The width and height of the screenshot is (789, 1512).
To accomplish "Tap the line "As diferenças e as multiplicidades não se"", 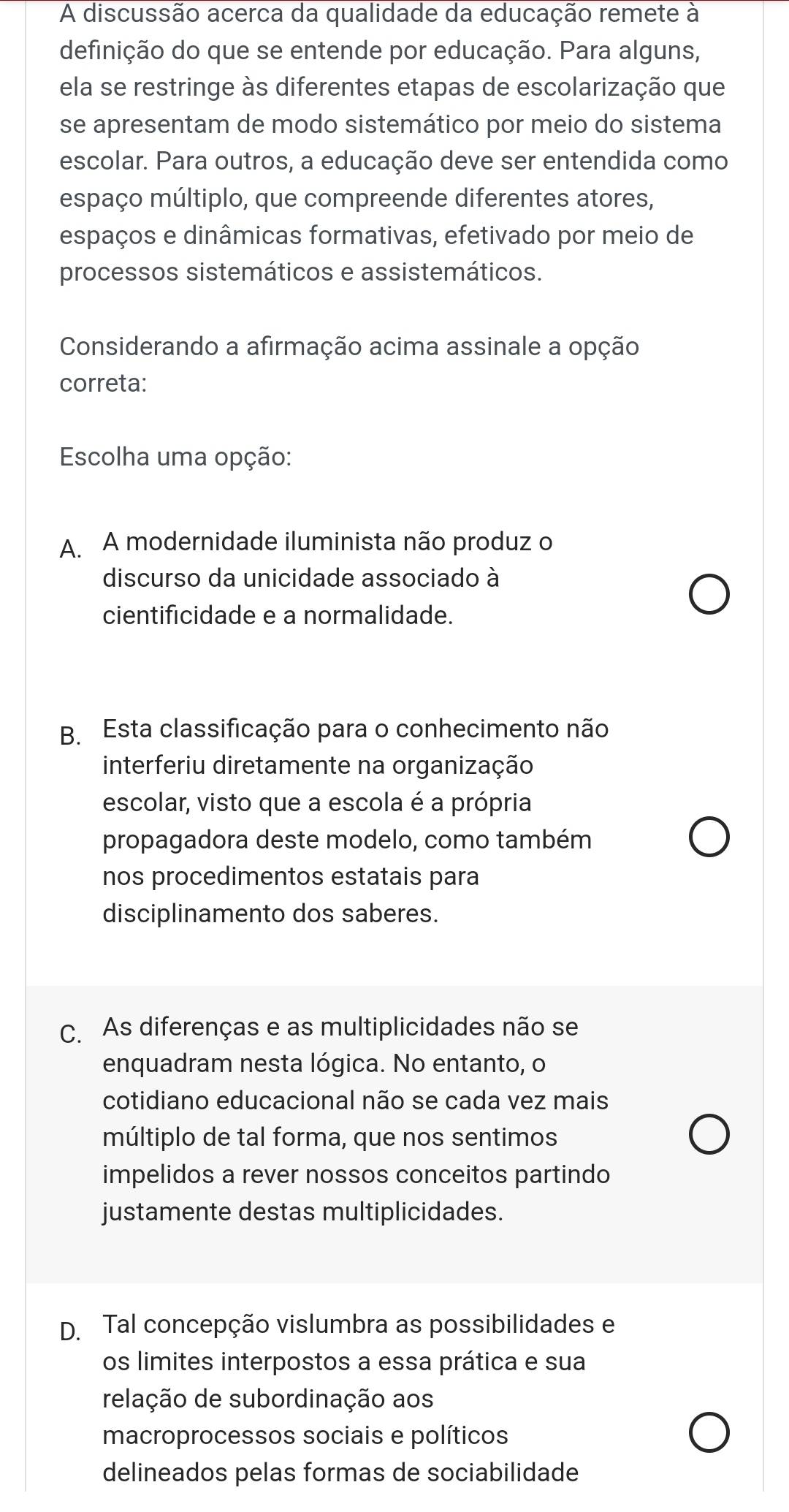I will [x=340, y=1027].
